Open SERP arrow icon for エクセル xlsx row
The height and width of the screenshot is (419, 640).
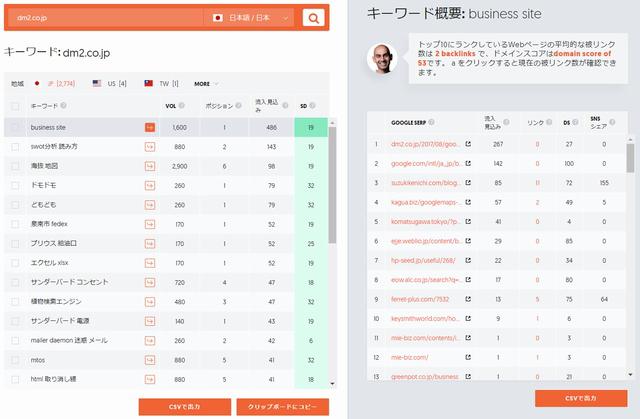[150, 263]
